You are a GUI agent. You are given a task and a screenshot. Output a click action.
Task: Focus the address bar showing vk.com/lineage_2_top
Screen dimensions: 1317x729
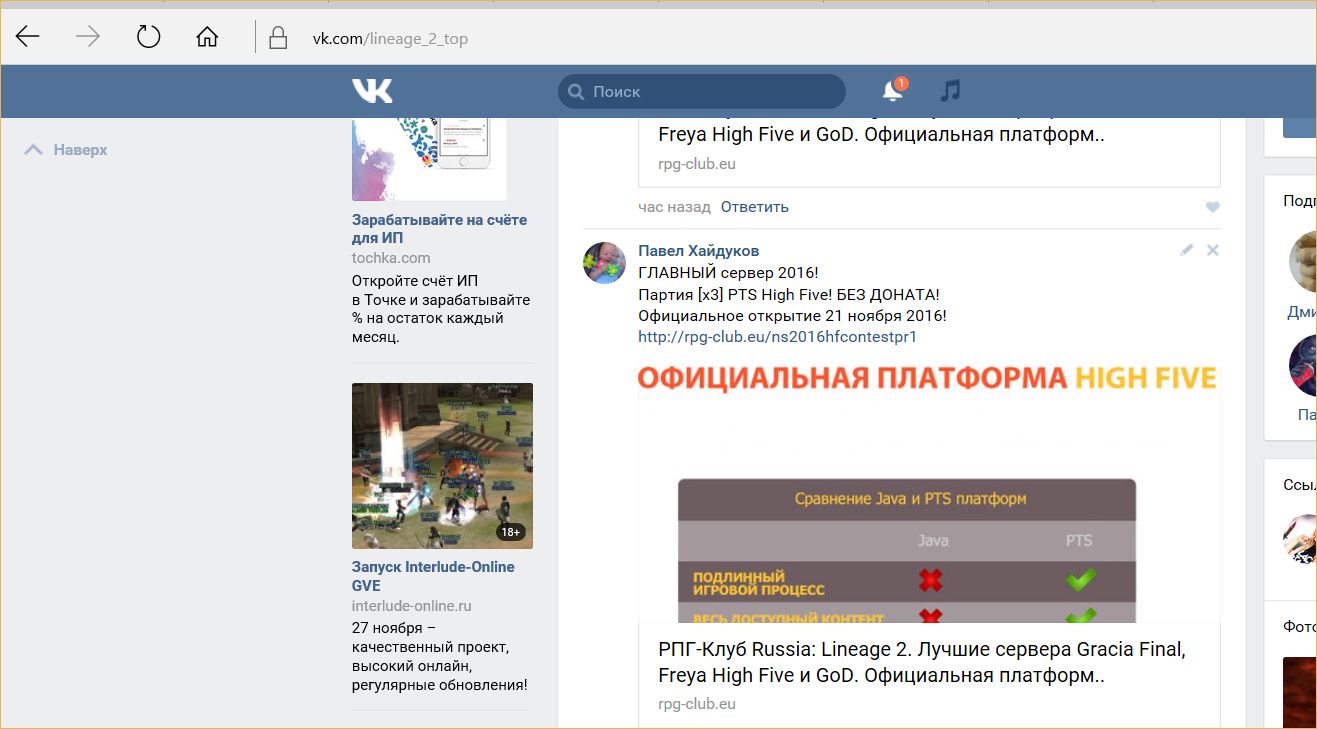(390, 39)
